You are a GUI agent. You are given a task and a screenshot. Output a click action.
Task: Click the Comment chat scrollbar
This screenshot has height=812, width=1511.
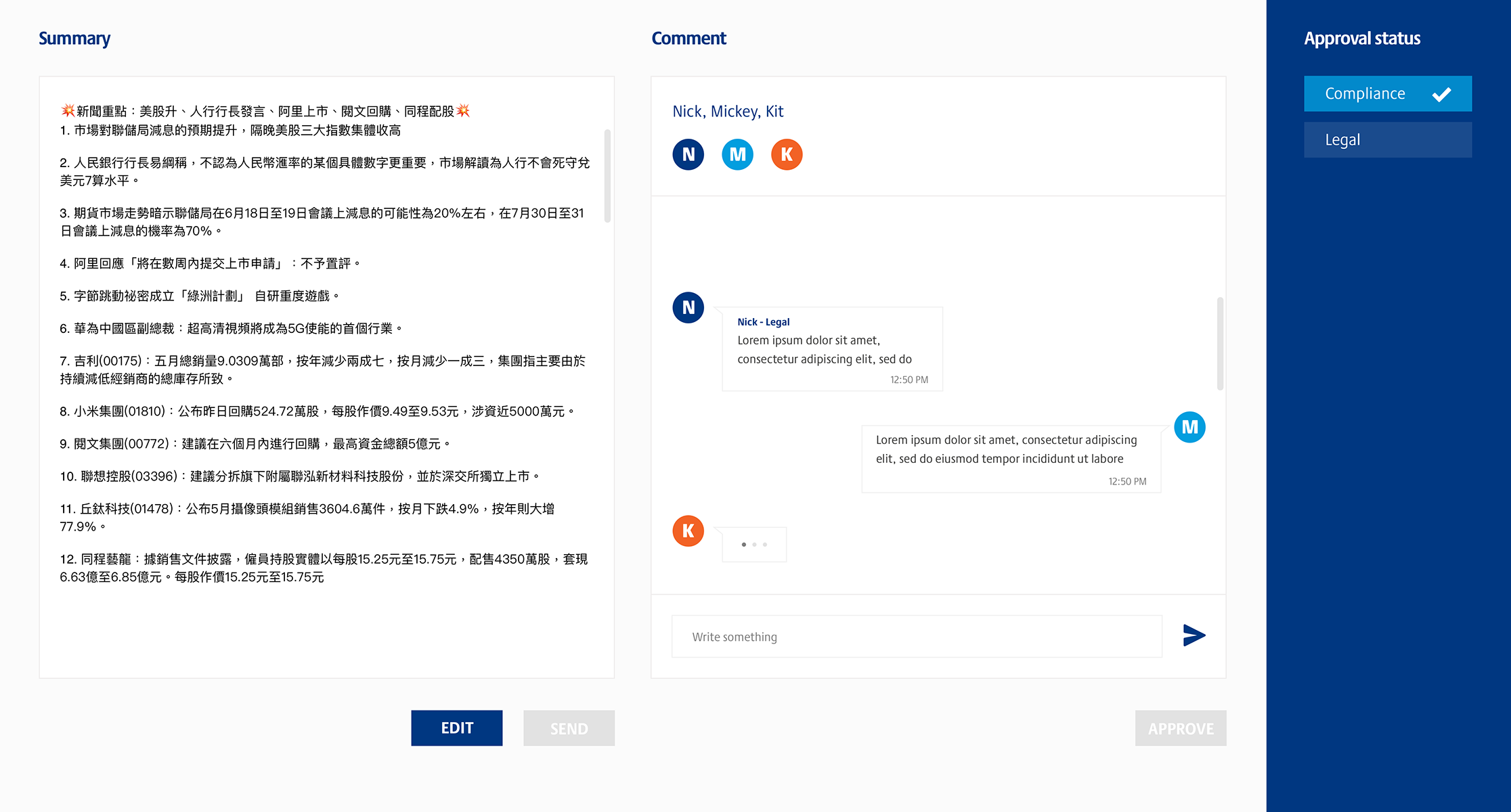(1220, 344)
